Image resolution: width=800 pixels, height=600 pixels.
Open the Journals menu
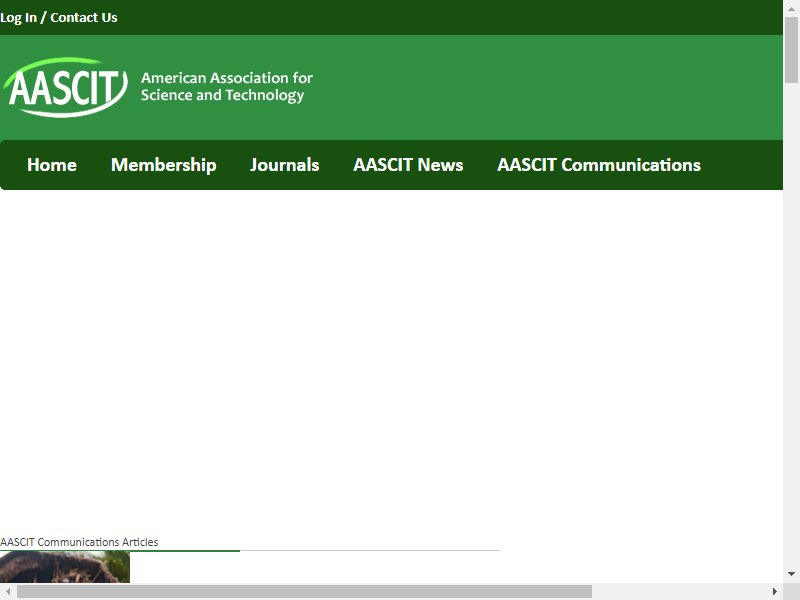[x=285, y=165]
